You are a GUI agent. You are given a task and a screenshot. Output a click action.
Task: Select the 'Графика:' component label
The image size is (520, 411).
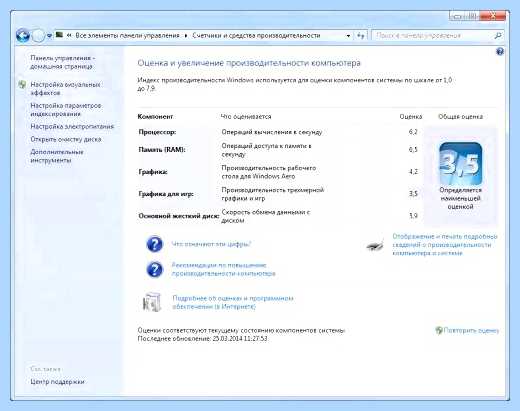coord(153,172)
